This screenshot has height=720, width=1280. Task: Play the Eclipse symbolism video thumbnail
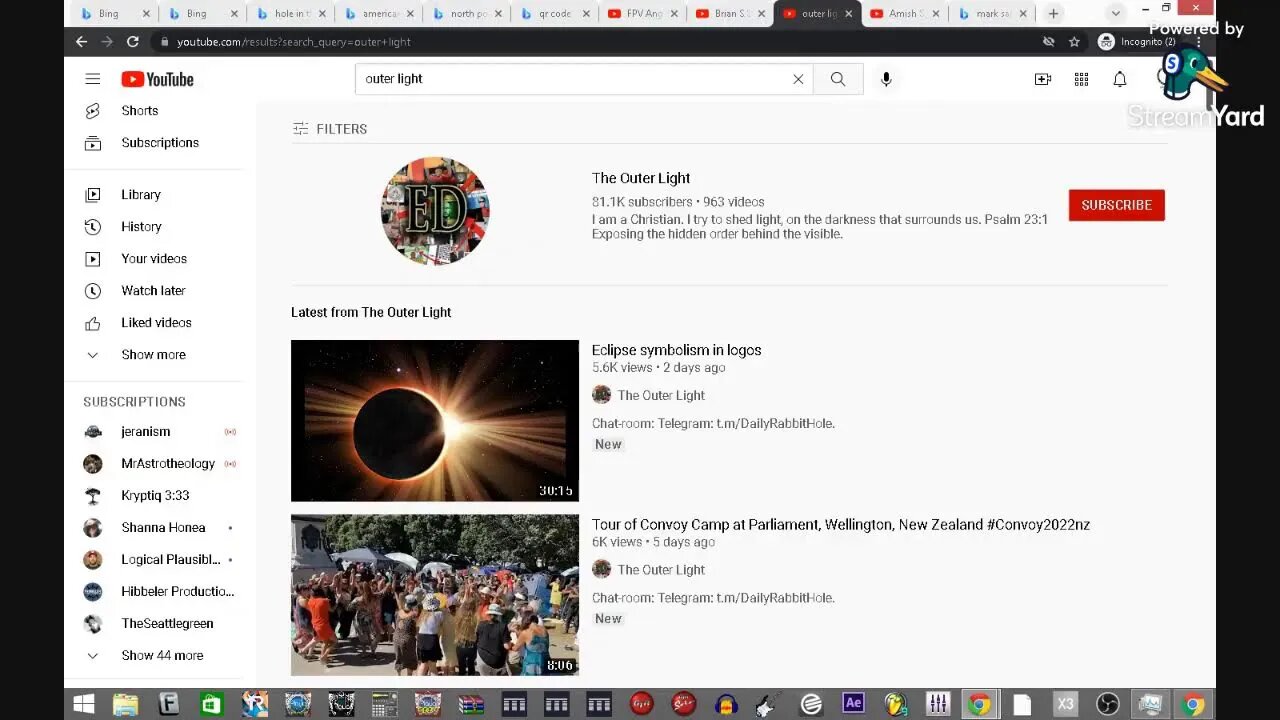point(435,420)
